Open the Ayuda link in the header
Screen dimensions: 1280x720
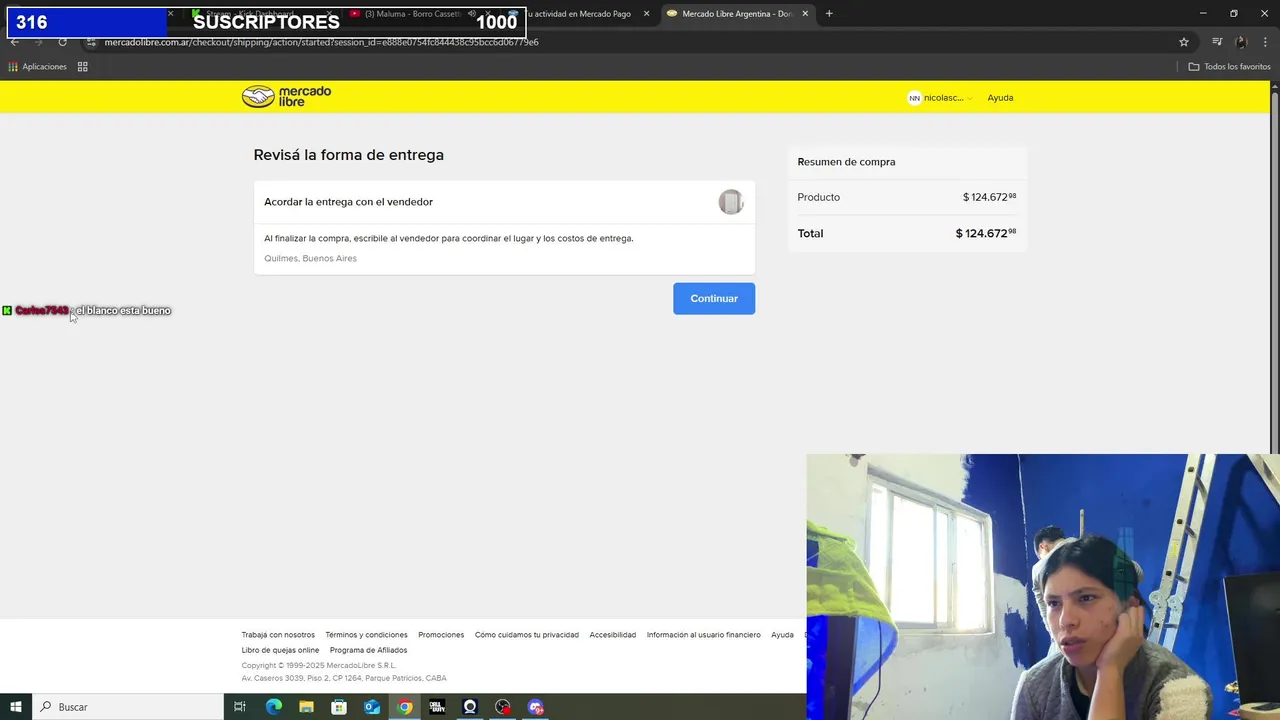[x=1000, y=98]
